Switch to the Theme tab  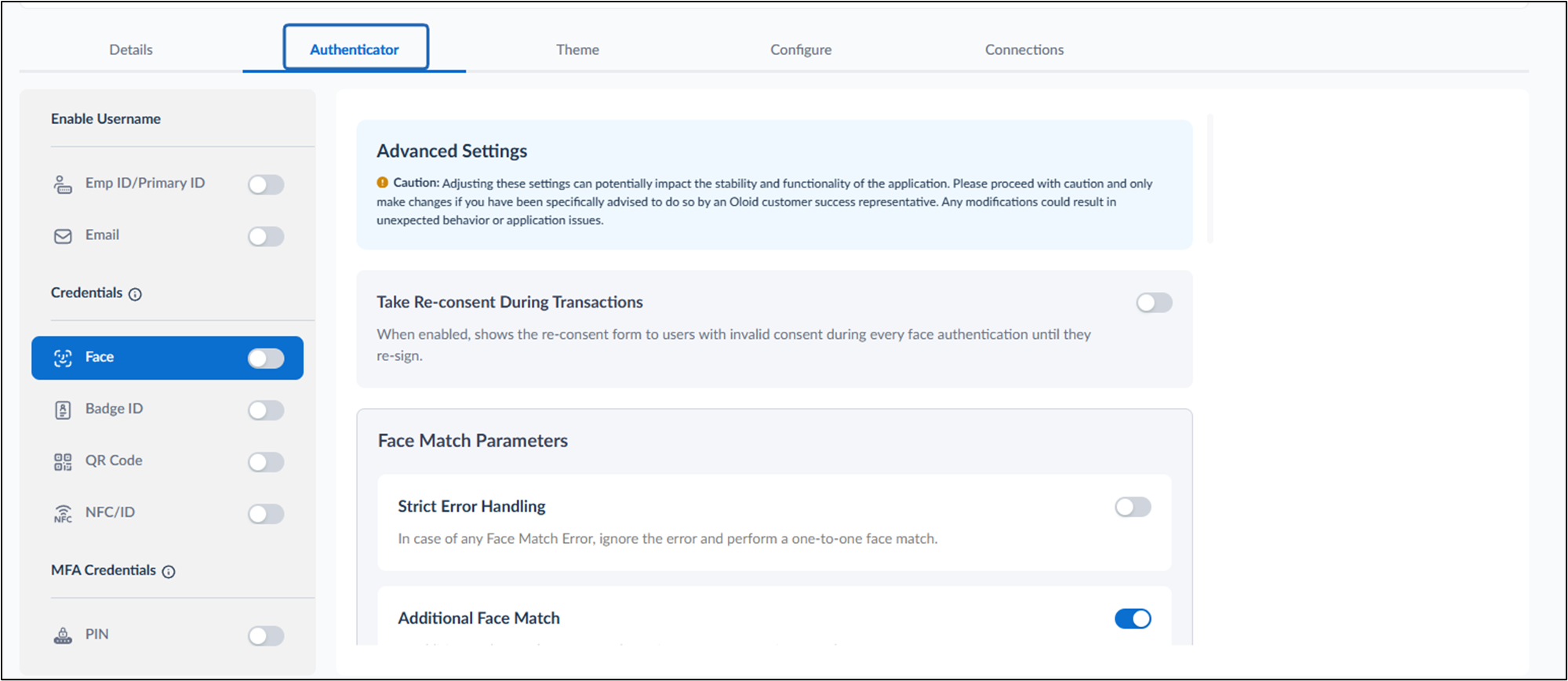tap(577, 49)
